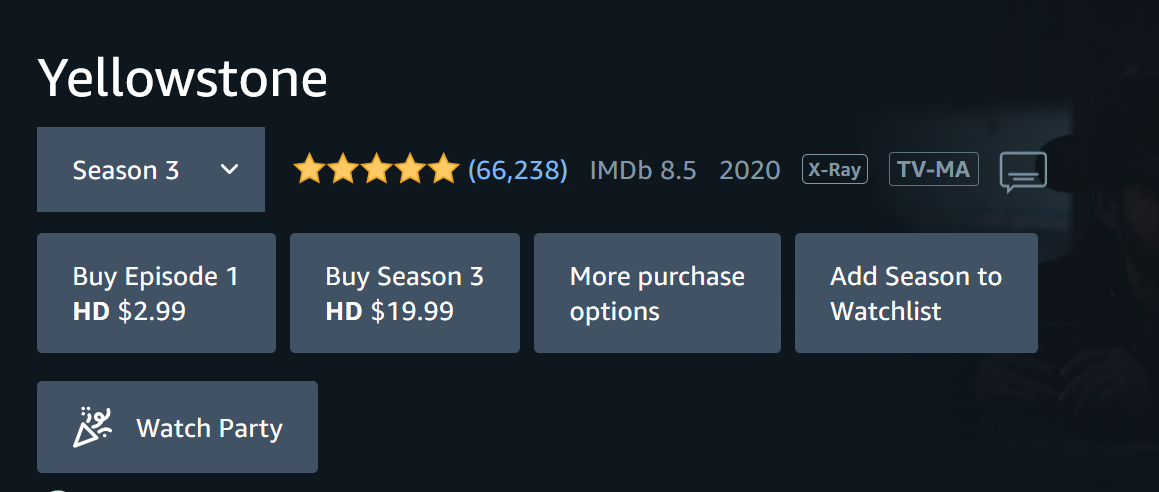Click the fourth gold rating star
This screenshot has height=492, width=1159.
pyautogui.click(x=411, y=168)
